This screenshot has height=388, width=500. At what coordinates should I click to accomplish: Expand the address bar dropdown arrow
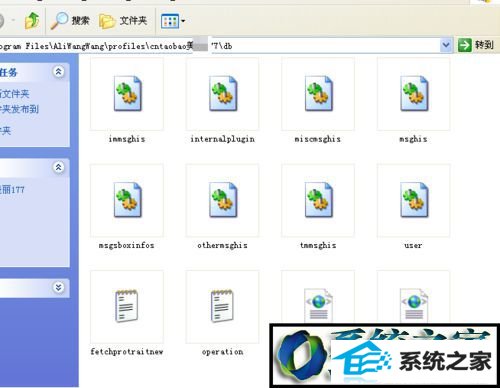point(446,45)
